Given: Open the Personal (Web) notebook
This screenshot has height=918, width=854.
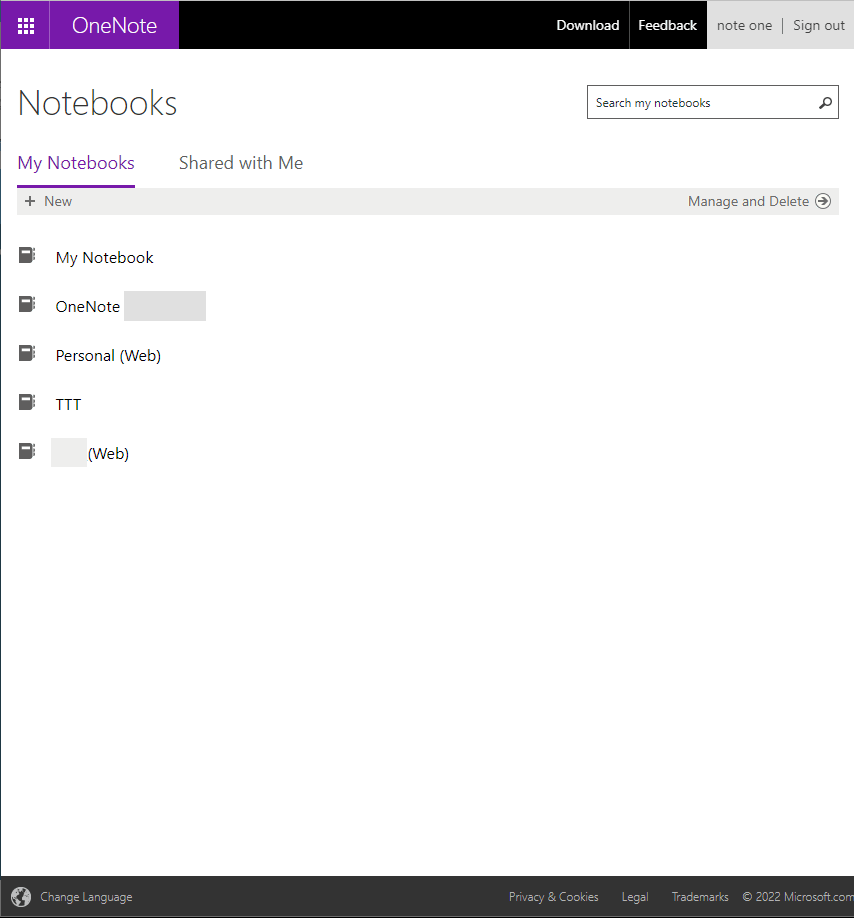Looking at the screenshot, I should tap(108, 356).
